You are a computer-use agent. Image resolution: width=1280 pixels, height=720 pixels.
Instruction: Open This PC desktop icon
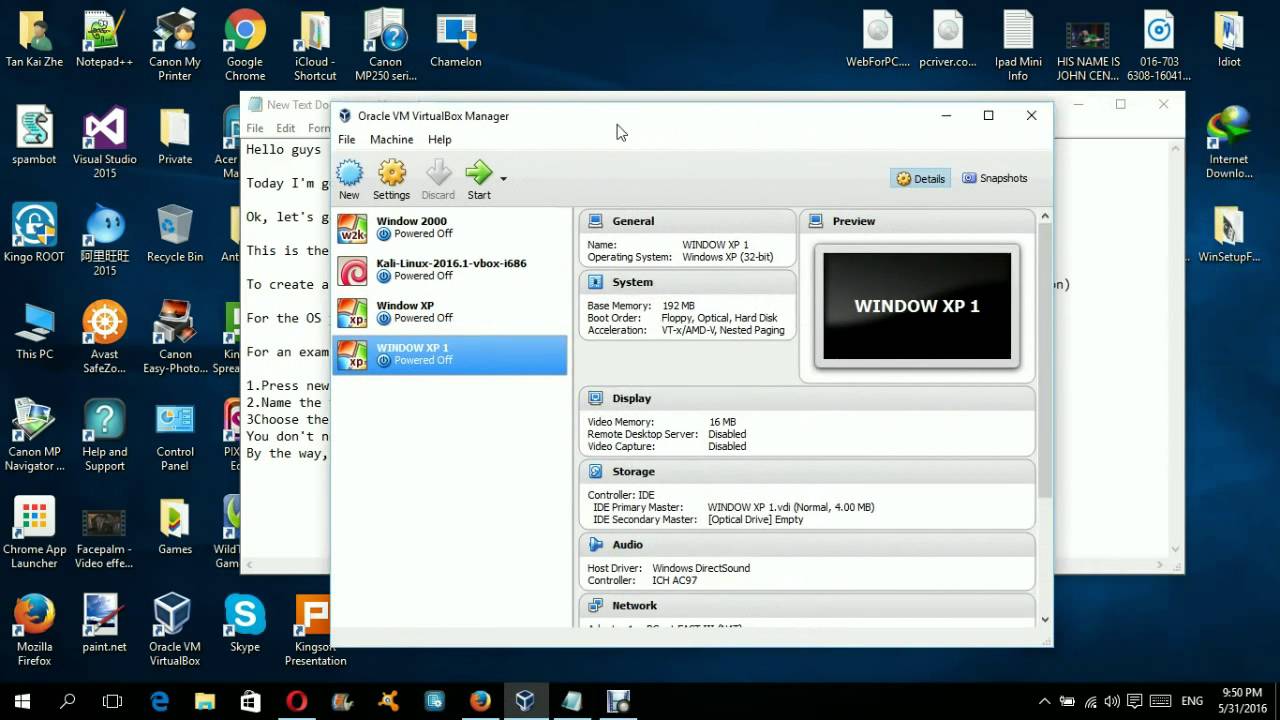(x=34, y=331)
